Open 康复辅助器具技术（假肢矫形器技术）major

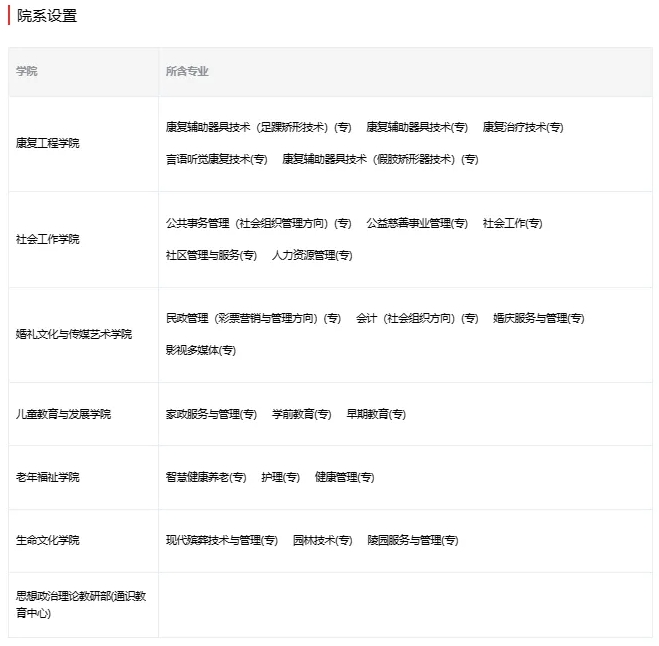click(380, 159)
